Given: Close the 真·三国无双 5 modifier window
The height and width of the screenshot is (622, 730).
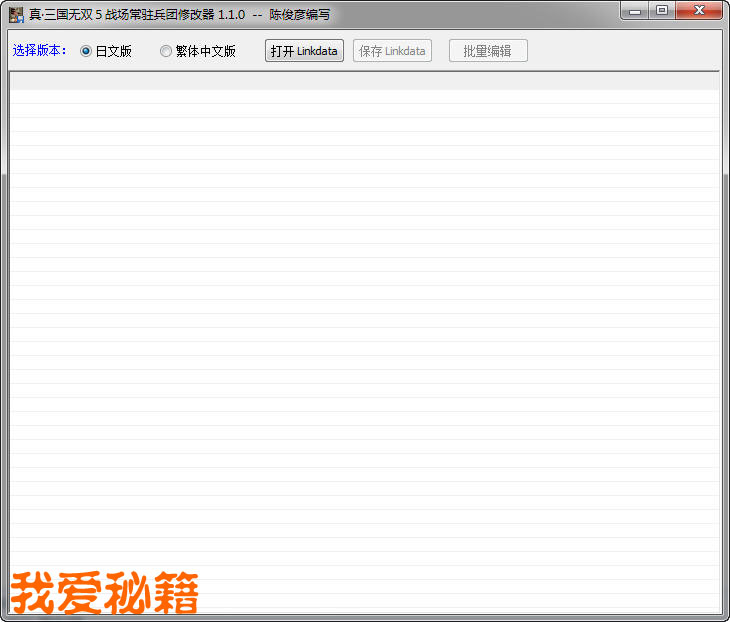Looking at the screenshot, I should [x=698, y=11].
